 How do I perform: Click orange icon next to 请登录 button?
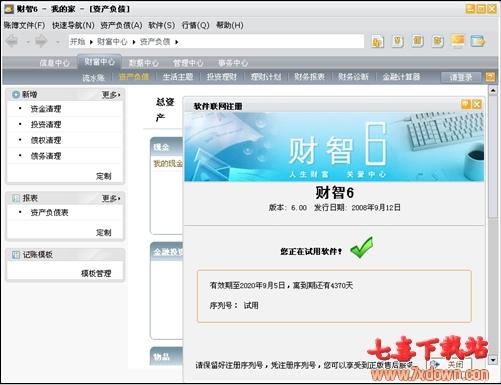[x=490, y=77]
